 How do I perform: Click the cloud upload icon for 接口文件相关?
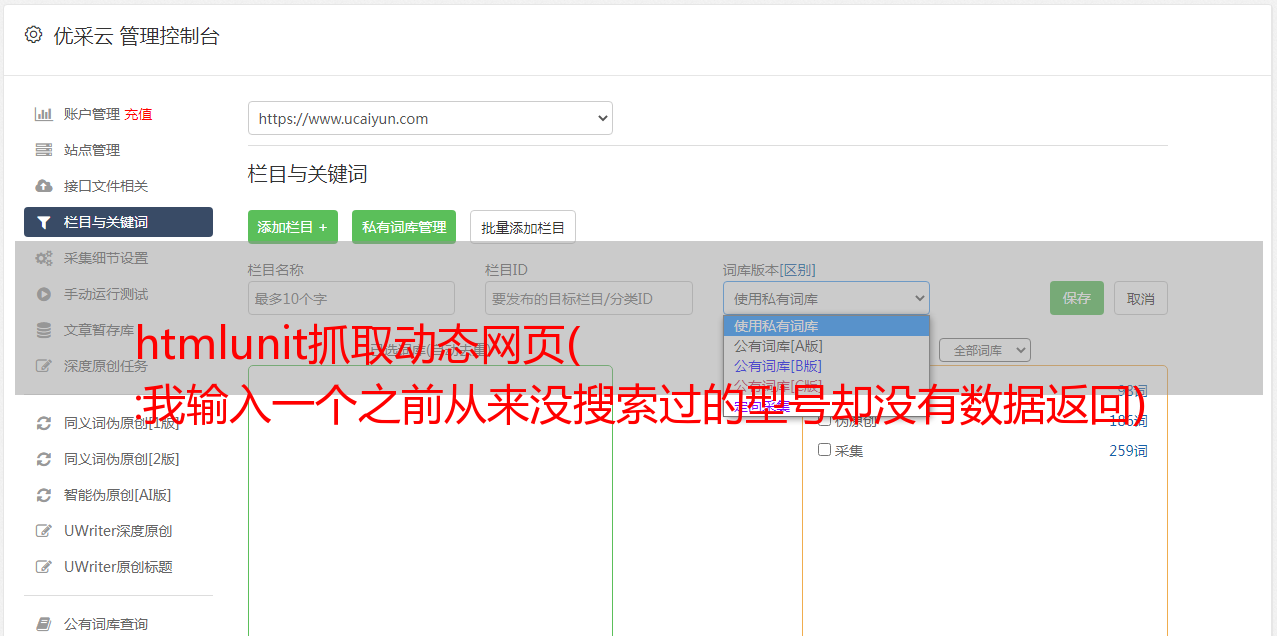click(x=44, y=186)
